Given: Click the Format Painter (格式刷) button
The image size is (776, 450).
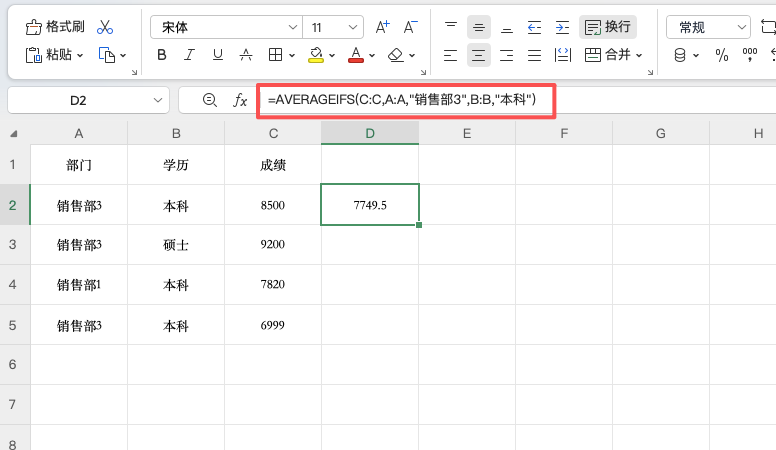Looking at the screenshot, I should (54, 27).
